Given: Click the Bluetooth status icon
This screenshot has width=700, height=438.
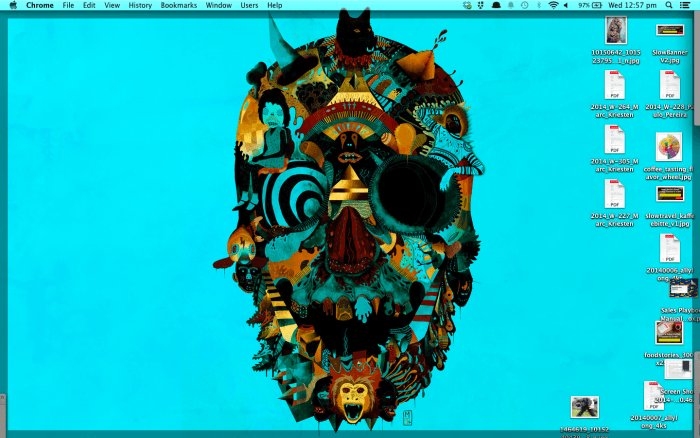Looking at the screenshot, I should (x=539, y=5).
